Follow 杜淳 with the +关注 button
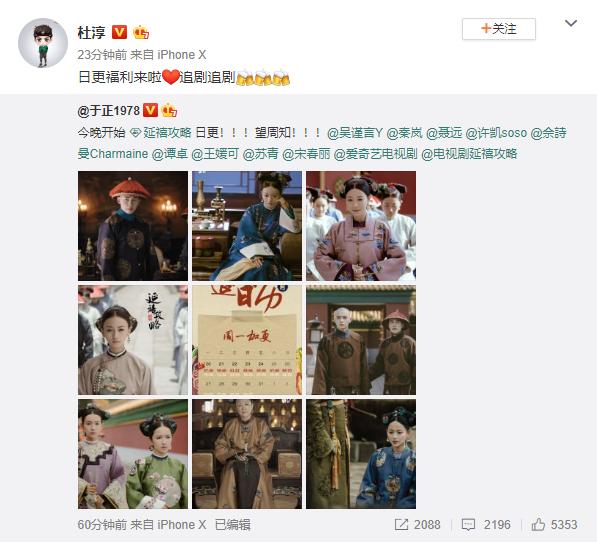This screenshot has width=597, height=547. (499, 29)
